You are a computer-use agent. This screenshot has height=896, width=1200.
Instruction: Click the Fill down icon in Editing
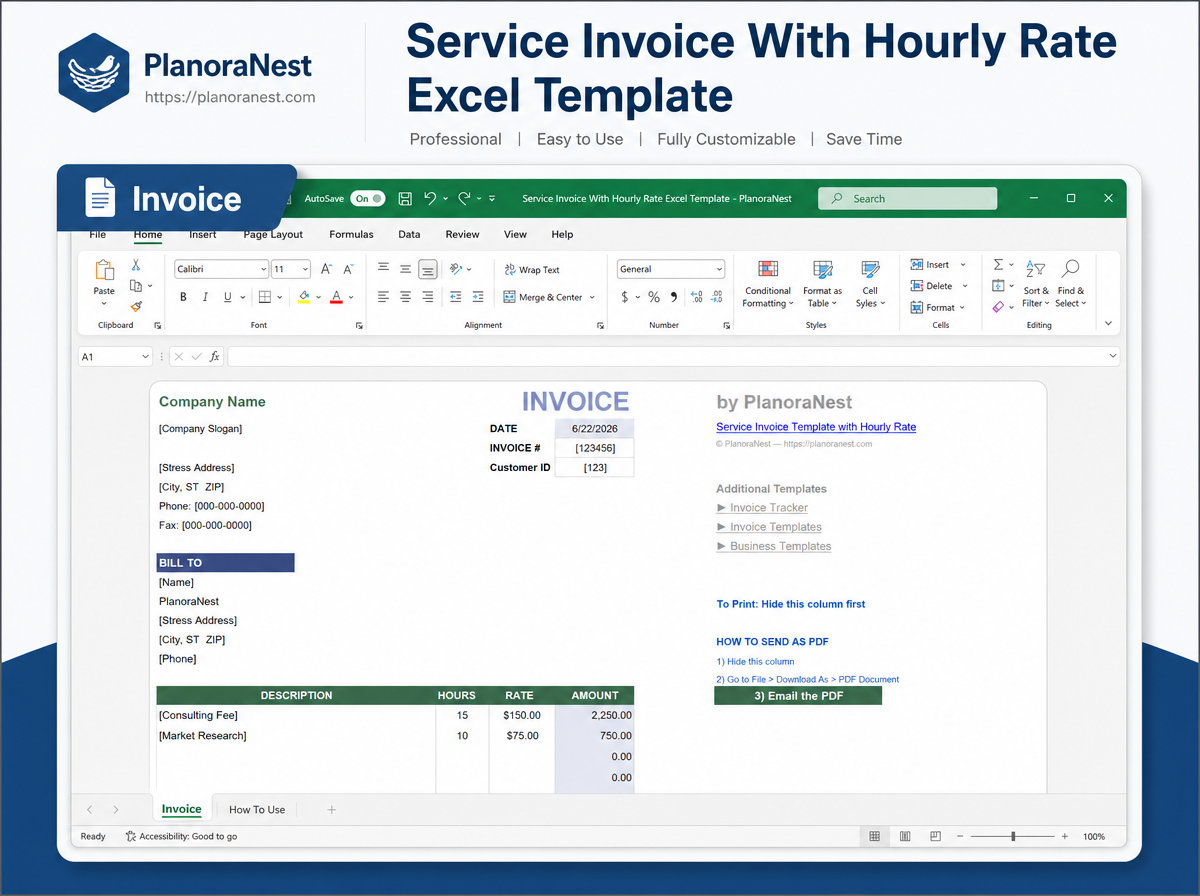998,286
